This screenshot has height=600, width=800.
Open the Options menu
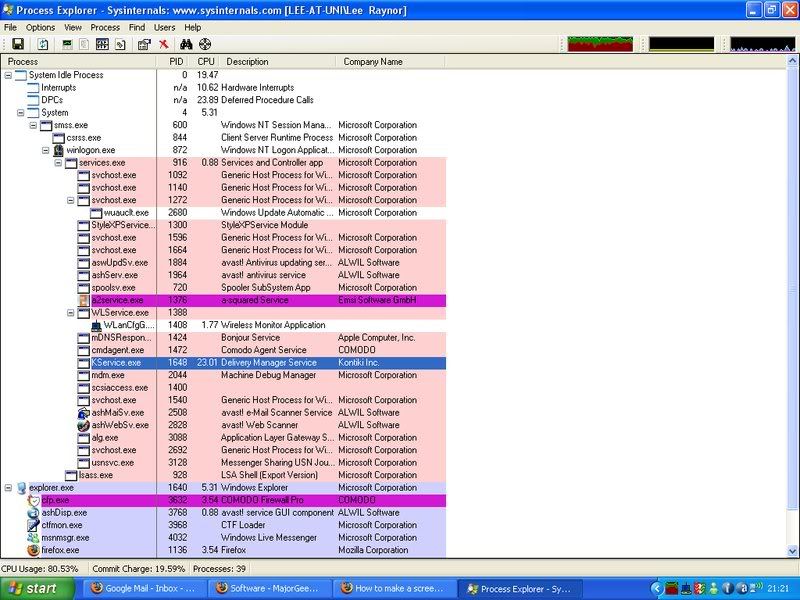40,27
